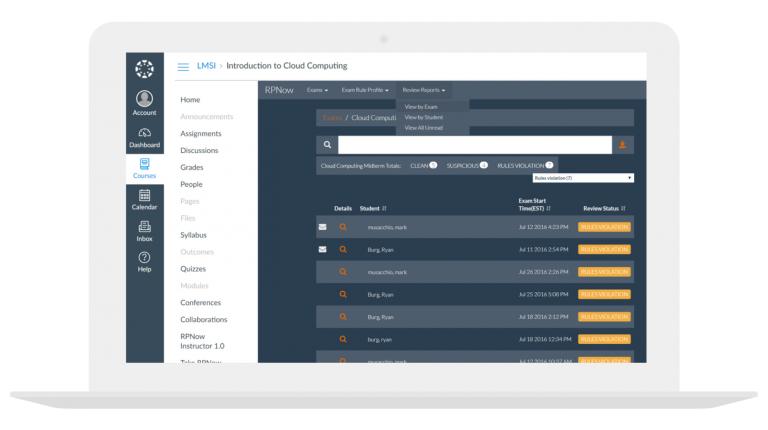Viewport: 768px width, 430px height.
Task: Sort by Student column arrows
Action: [x=384, y=209]
